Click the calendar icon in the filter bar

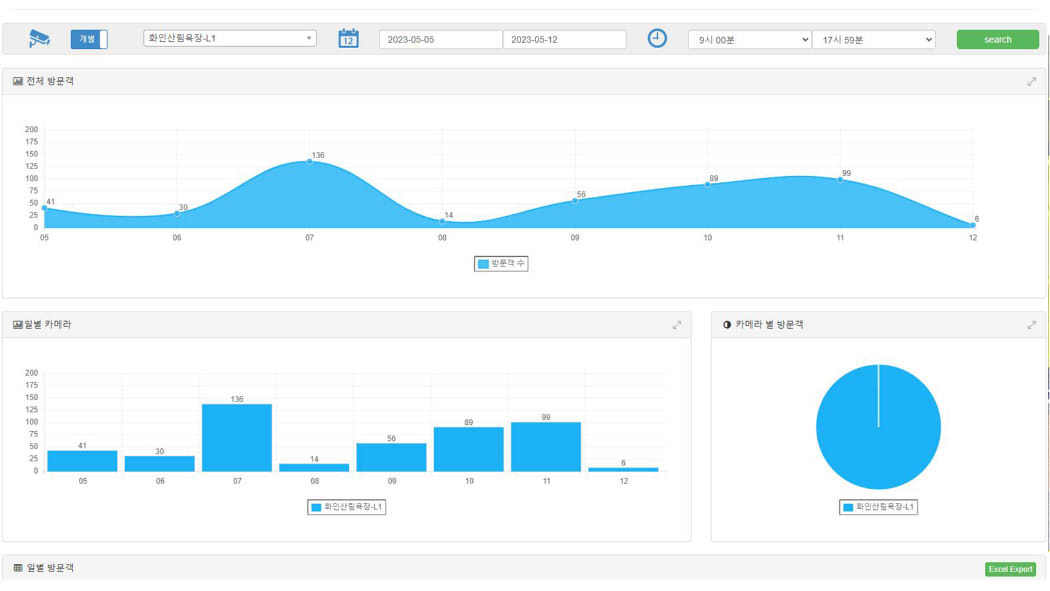[348, 39]
